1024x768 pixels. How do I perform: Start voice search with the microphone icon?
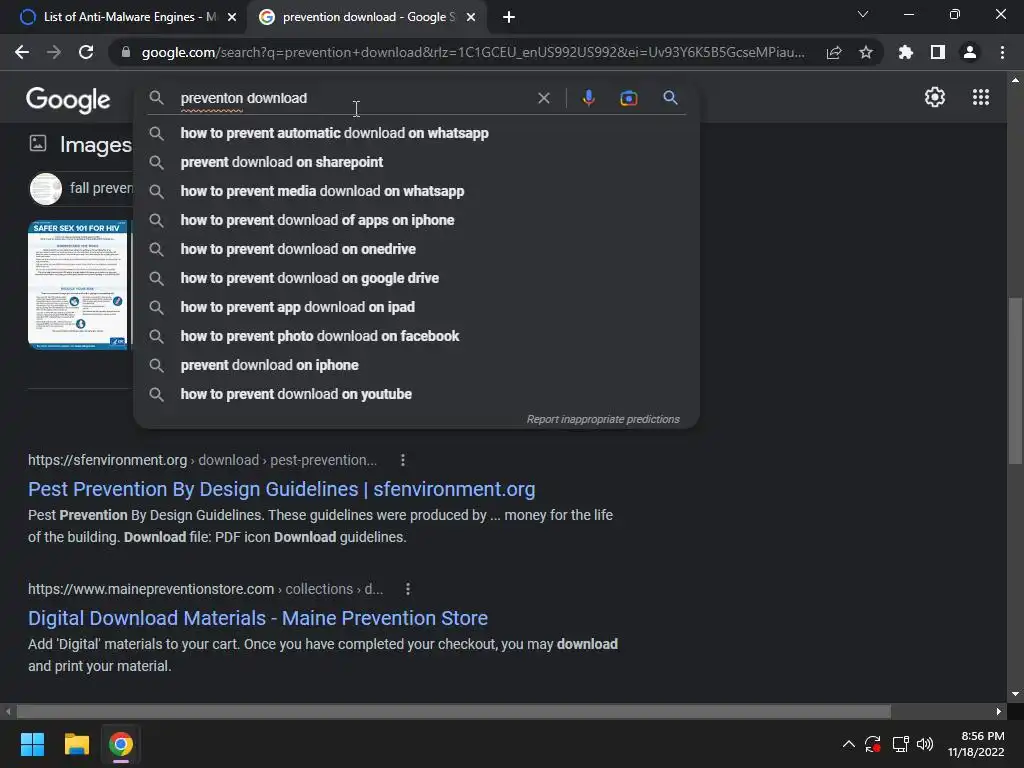[588, 98]
